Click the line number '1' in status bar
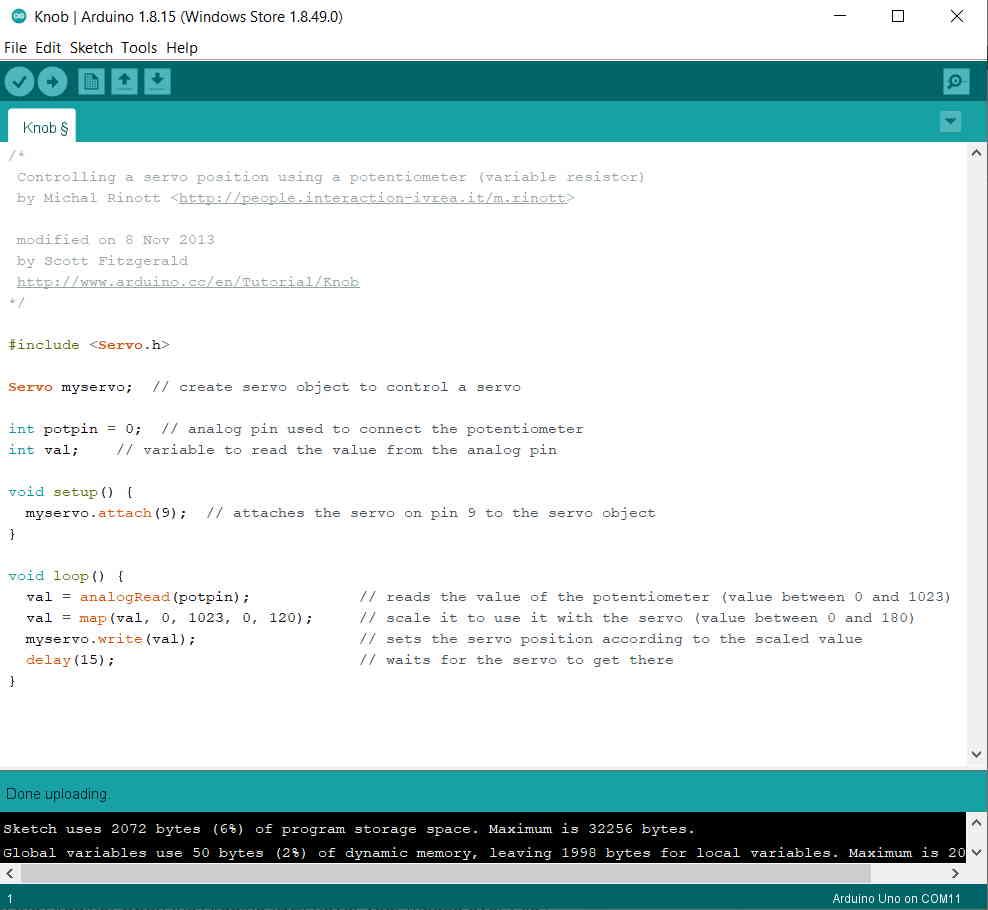Viewport: 988px width, 910px height. [x=9, y=899]
